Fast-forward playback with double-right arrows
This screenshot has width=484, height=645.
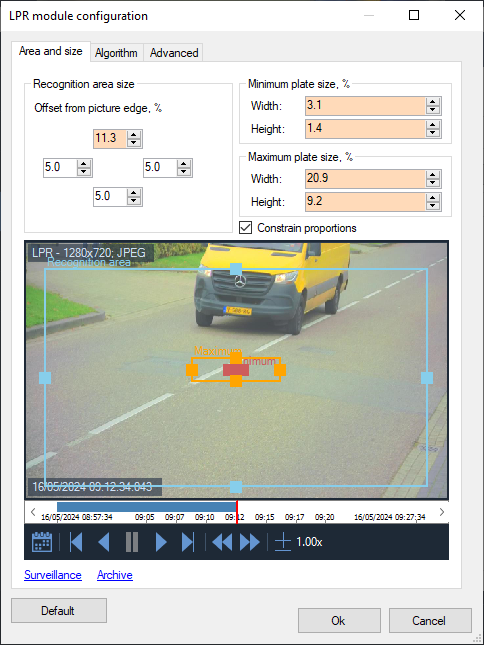250,542
